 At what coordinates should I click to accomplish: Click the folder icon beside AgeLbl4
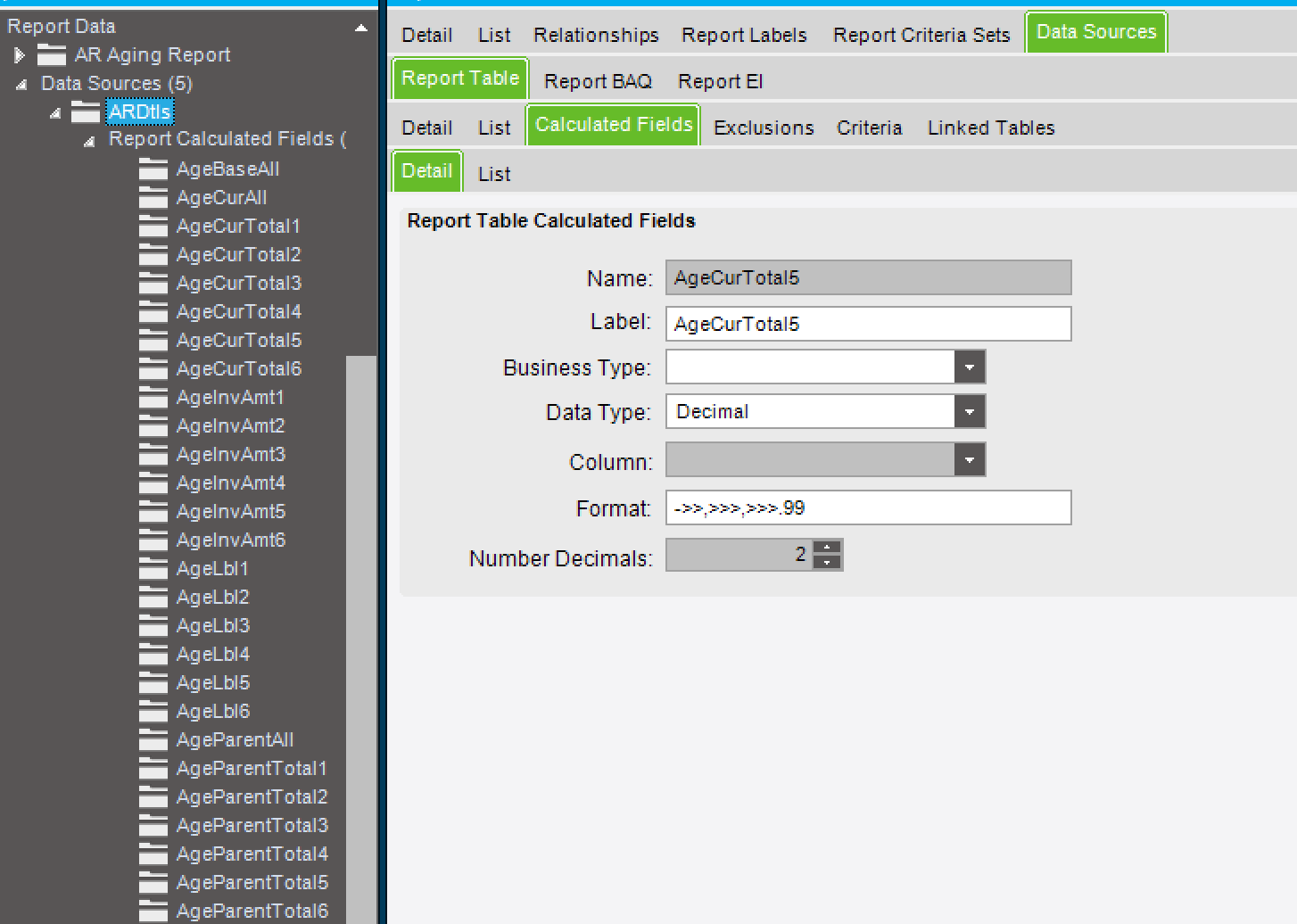pos(153,655)
